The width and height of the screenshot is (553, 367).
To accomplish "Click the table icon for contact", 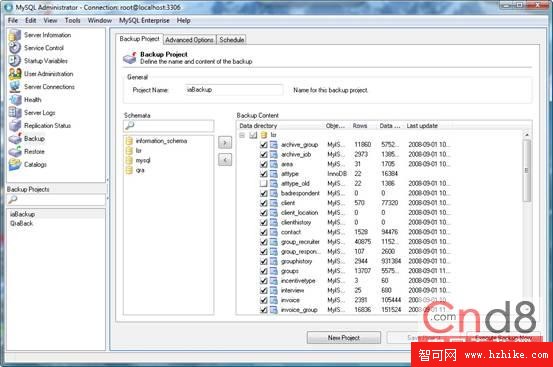I will click(274, 232).
